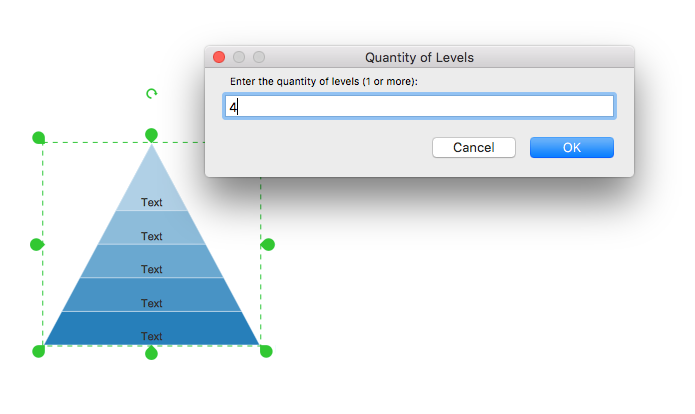
Task: Click the top-center green selection handle
Action: click(151, 135)
